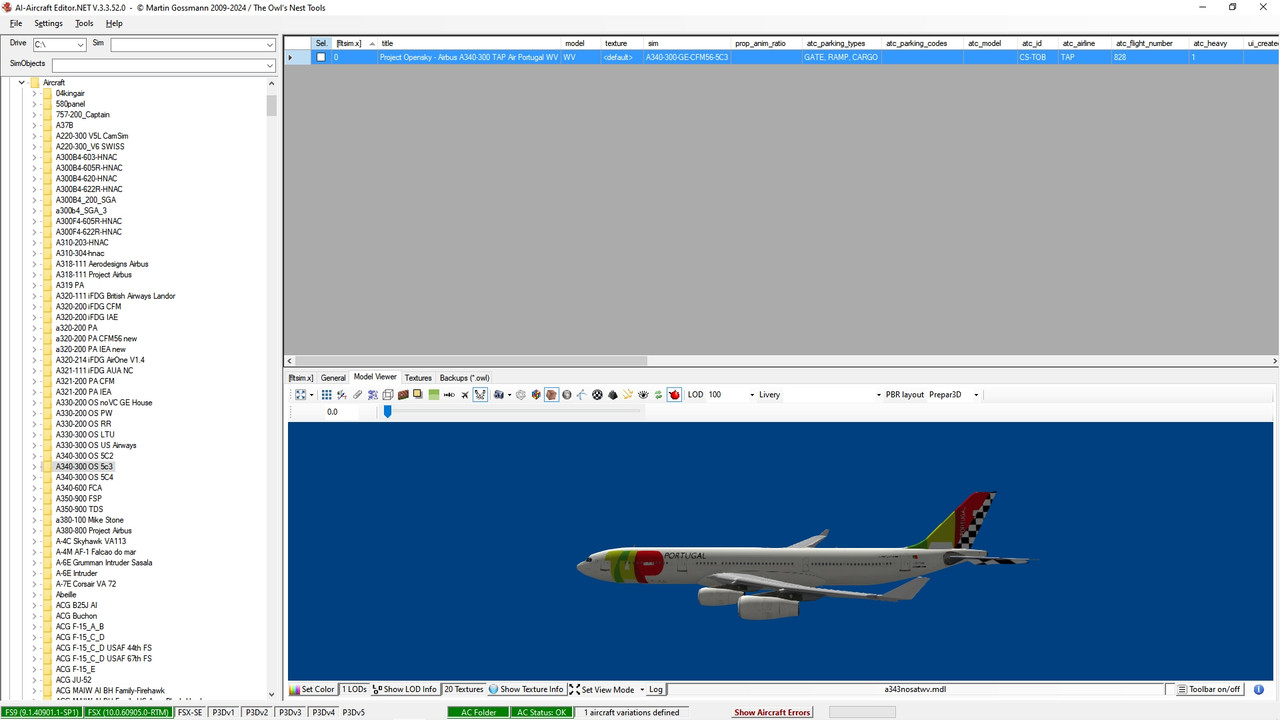Open the Help menu
This screenshot has width=1280, height=720.
114,23
